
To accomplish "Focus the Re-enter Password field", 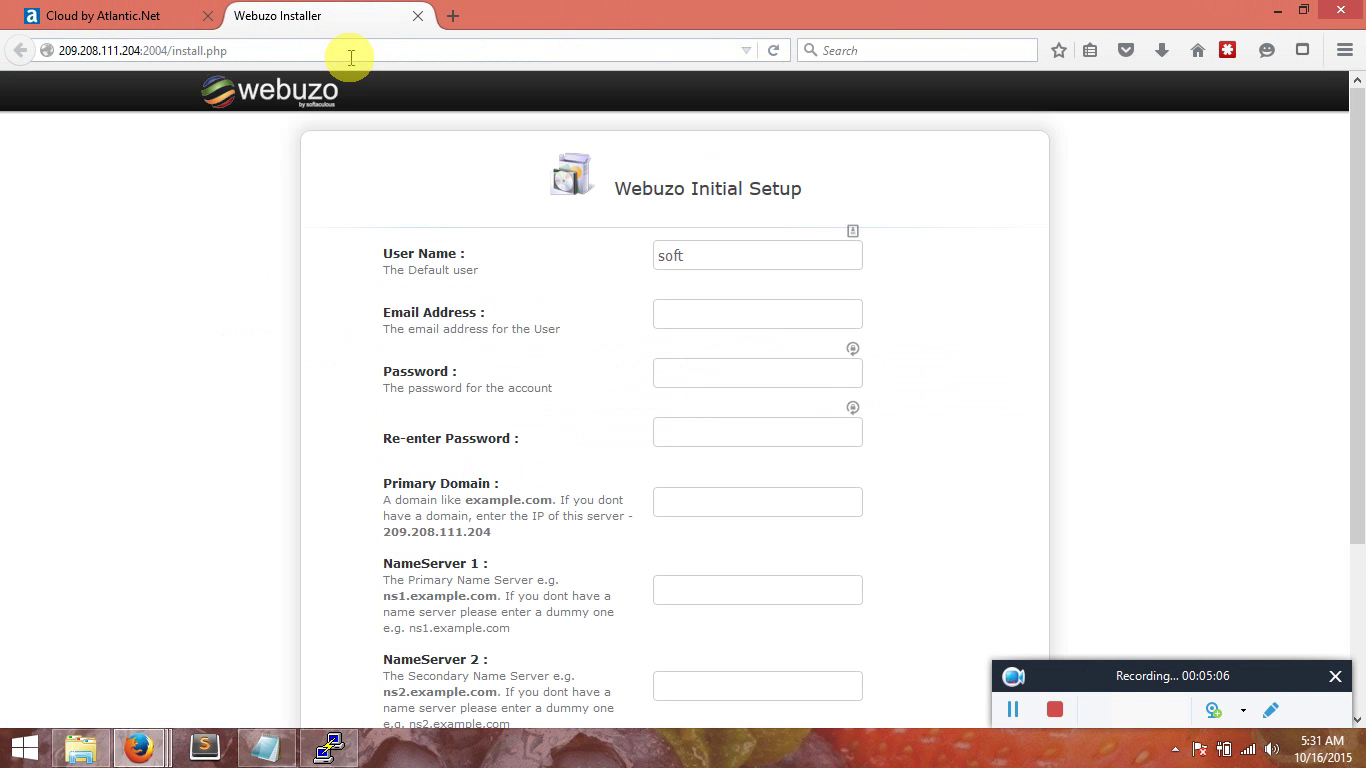I will pyautogui.click(x=758, y=432).
